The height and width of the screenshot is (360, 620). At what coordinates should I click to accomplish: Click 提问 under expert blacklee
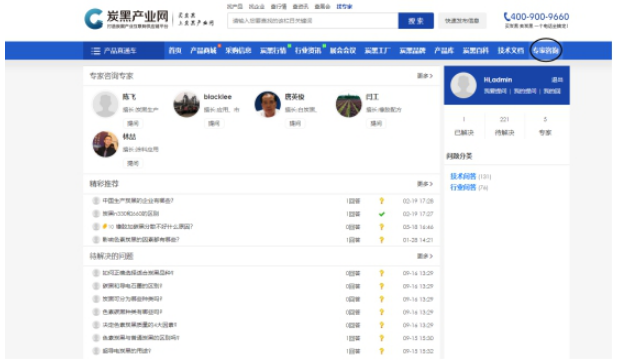click(214, 123)
